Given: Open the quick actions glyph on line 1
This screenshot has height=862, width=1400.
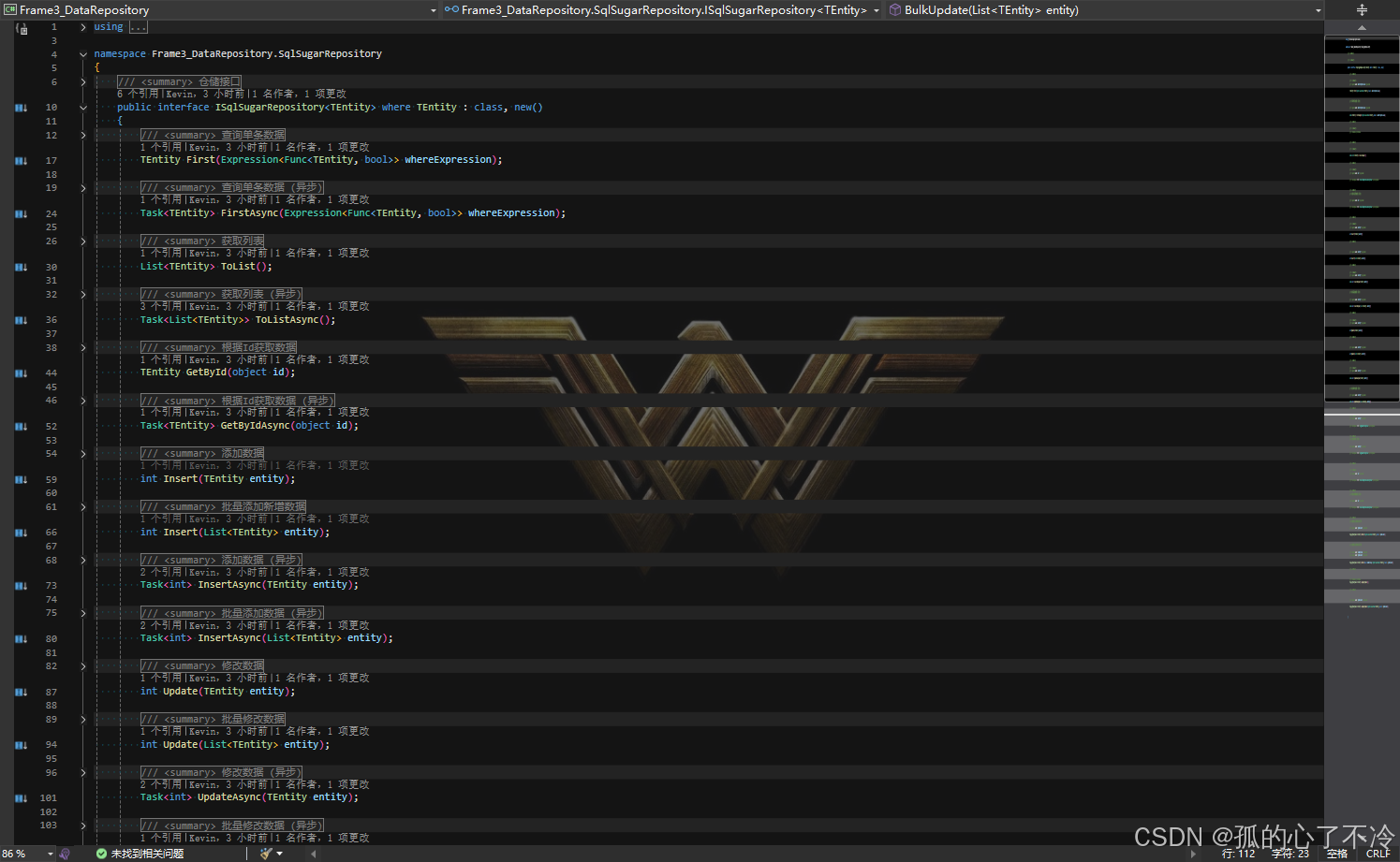Looking at the screenshot, I should click(22, 28).
